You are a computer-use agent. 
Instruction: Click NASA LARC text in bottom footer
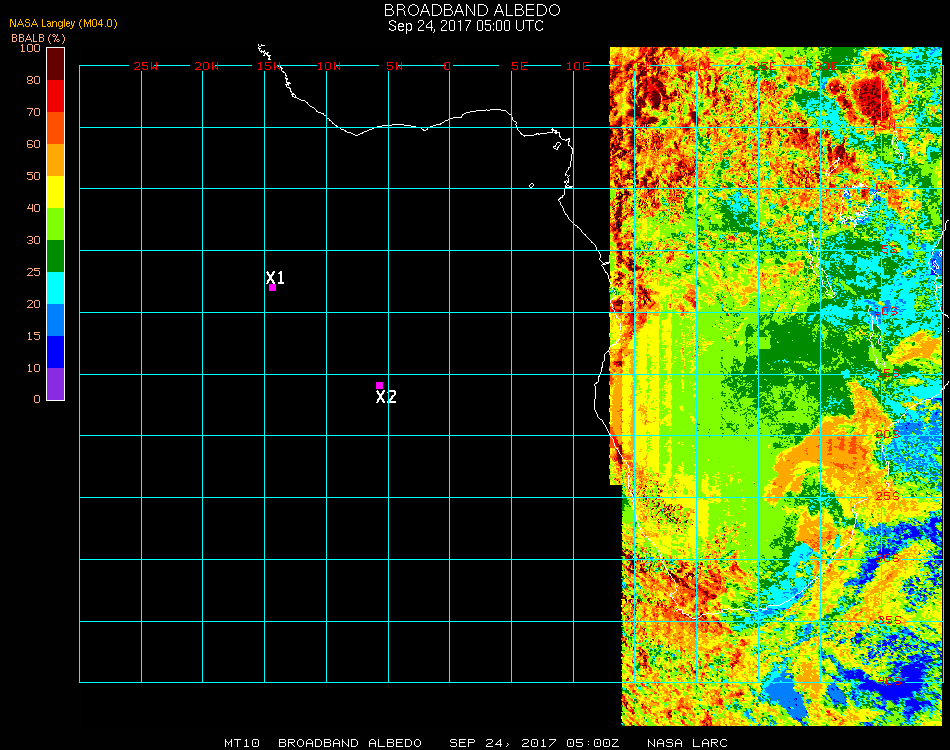point(687,743)
